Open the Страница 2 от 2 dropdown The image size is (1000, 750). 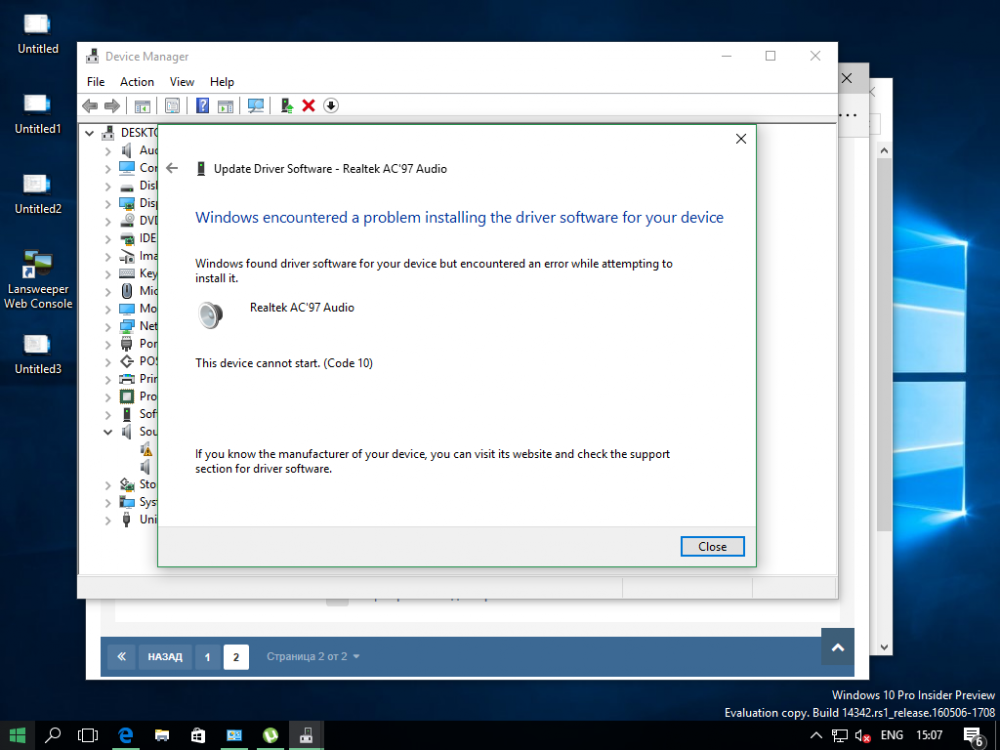click(313, 656)
